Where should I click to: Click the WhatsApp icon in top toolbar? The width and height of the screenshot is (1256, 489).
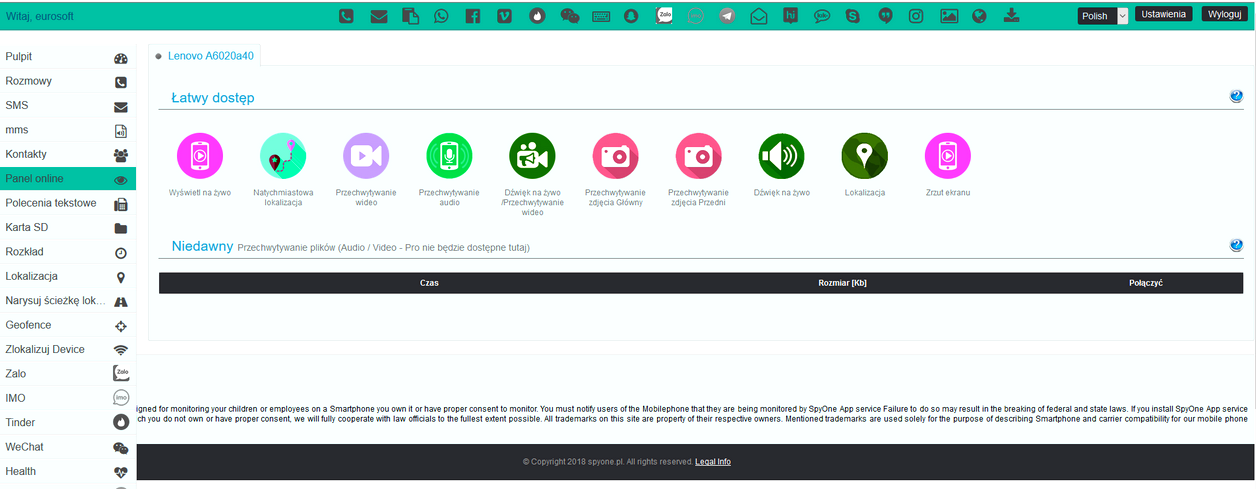442,16
